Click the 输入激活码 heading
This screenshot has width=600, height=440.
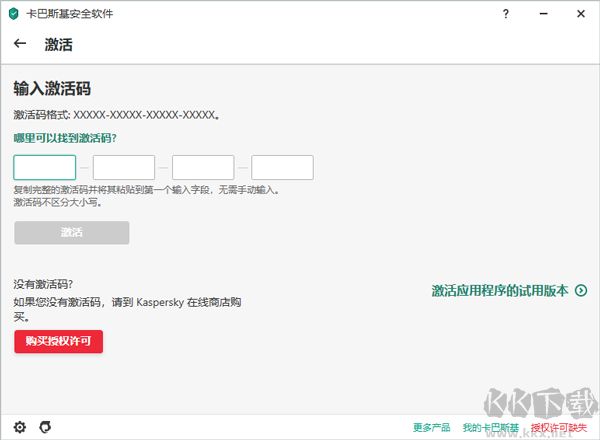click(52, 88)
